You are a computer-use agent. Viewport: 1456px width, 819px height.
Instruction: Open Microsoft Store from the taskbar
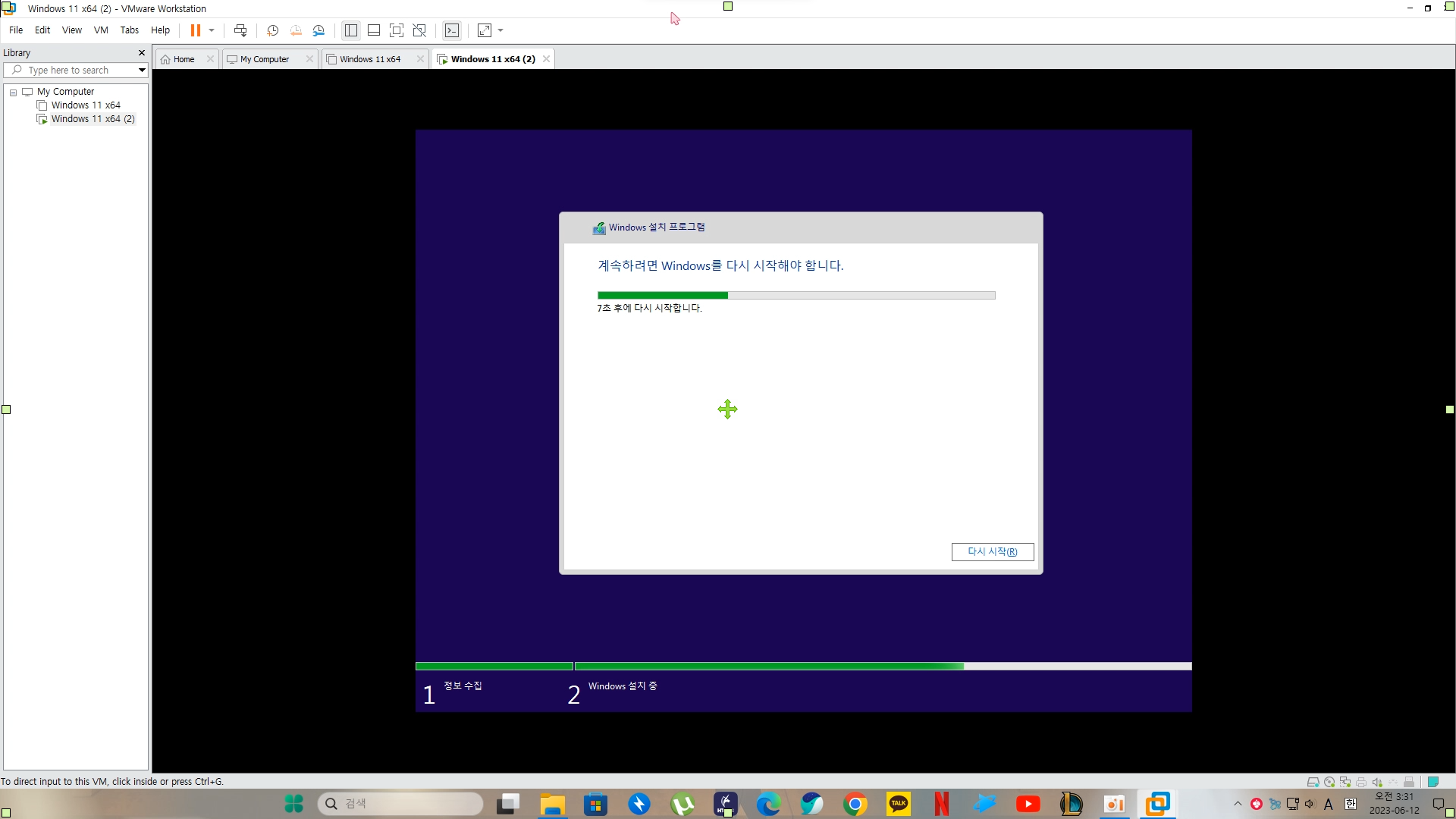tap(595, 804)
